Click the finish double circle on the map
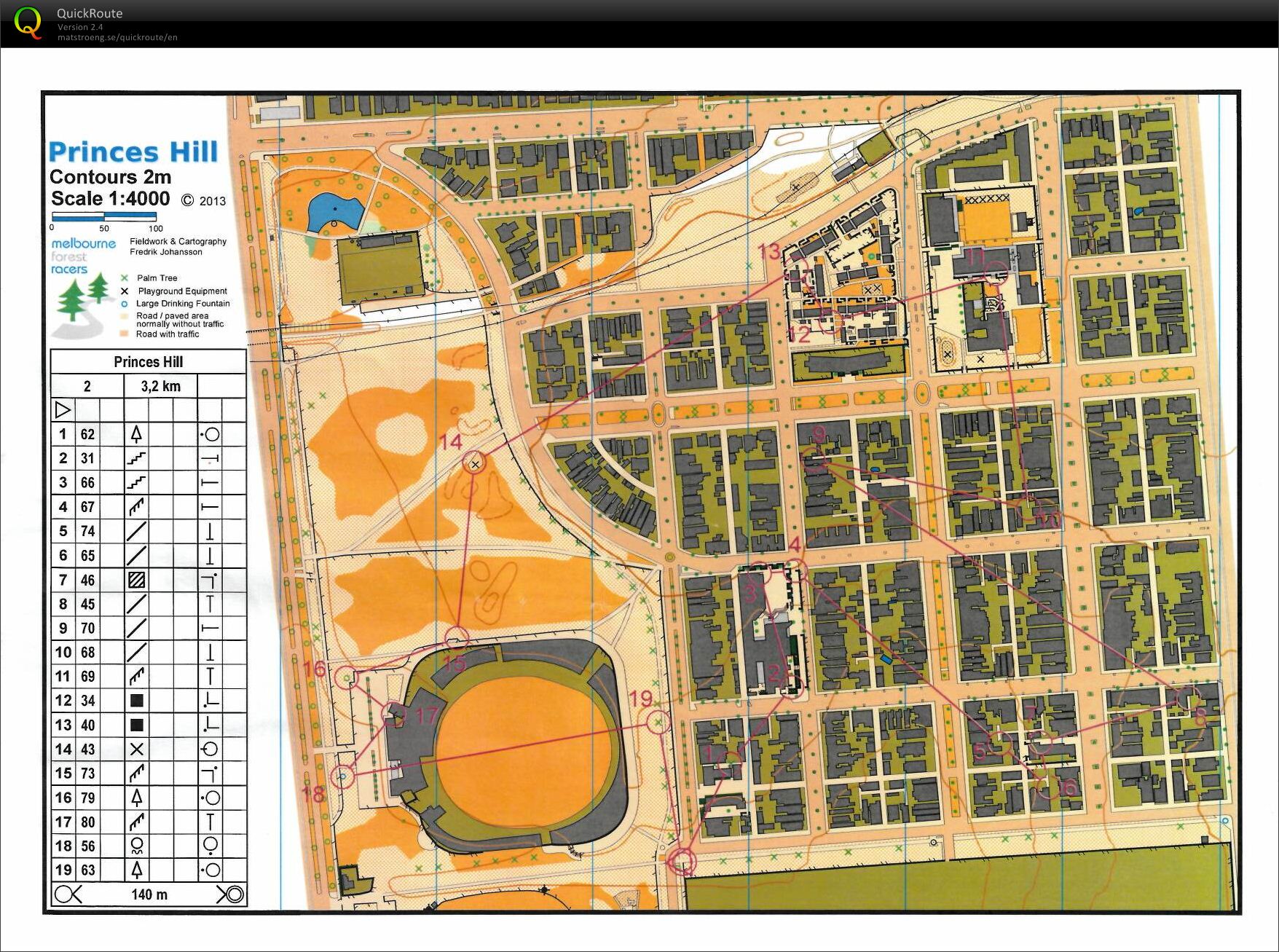 [x=682, y=862]
